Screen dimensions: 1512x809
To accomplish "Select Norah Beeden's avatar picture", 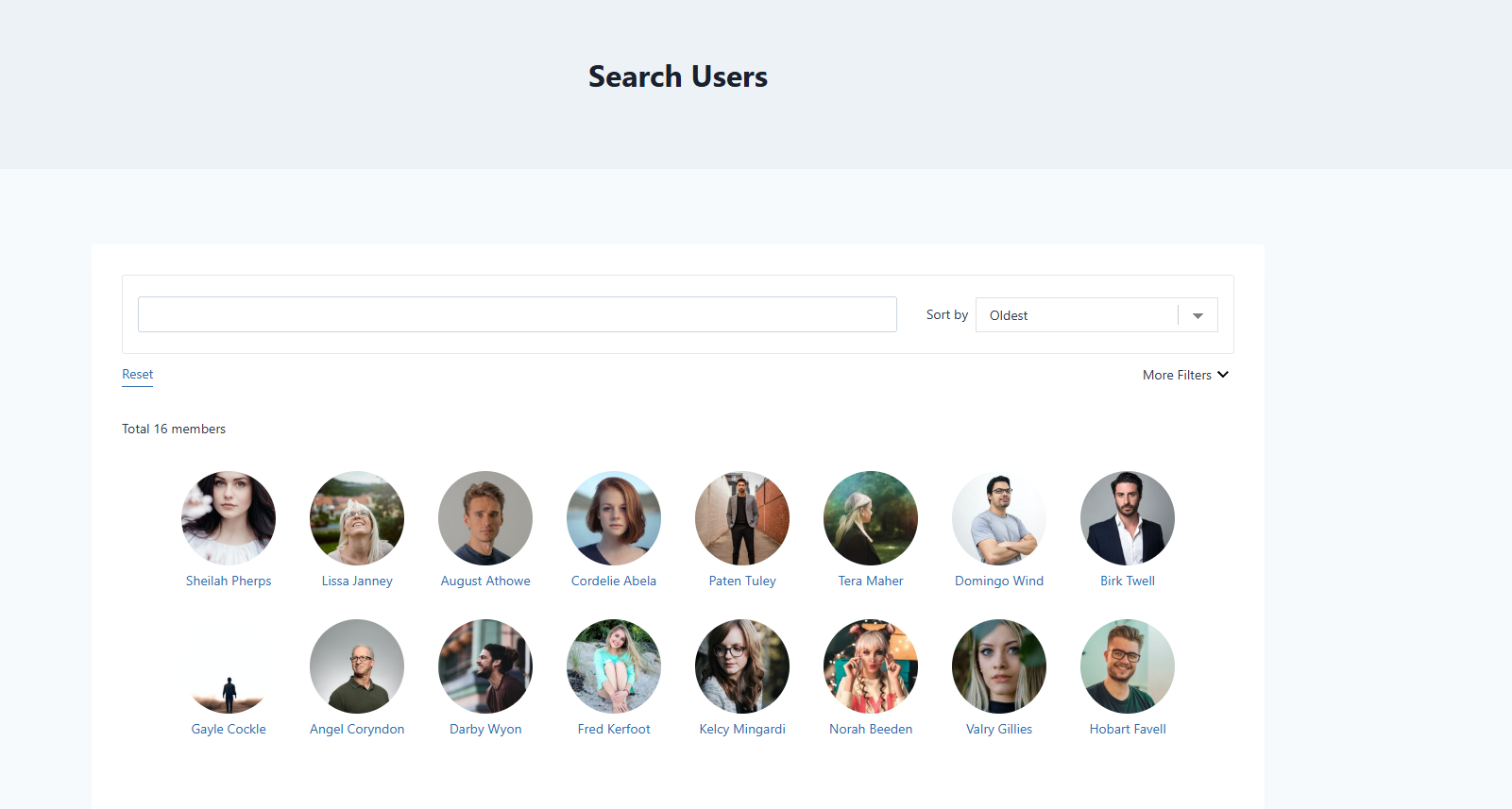I will [x=871, y=666].
